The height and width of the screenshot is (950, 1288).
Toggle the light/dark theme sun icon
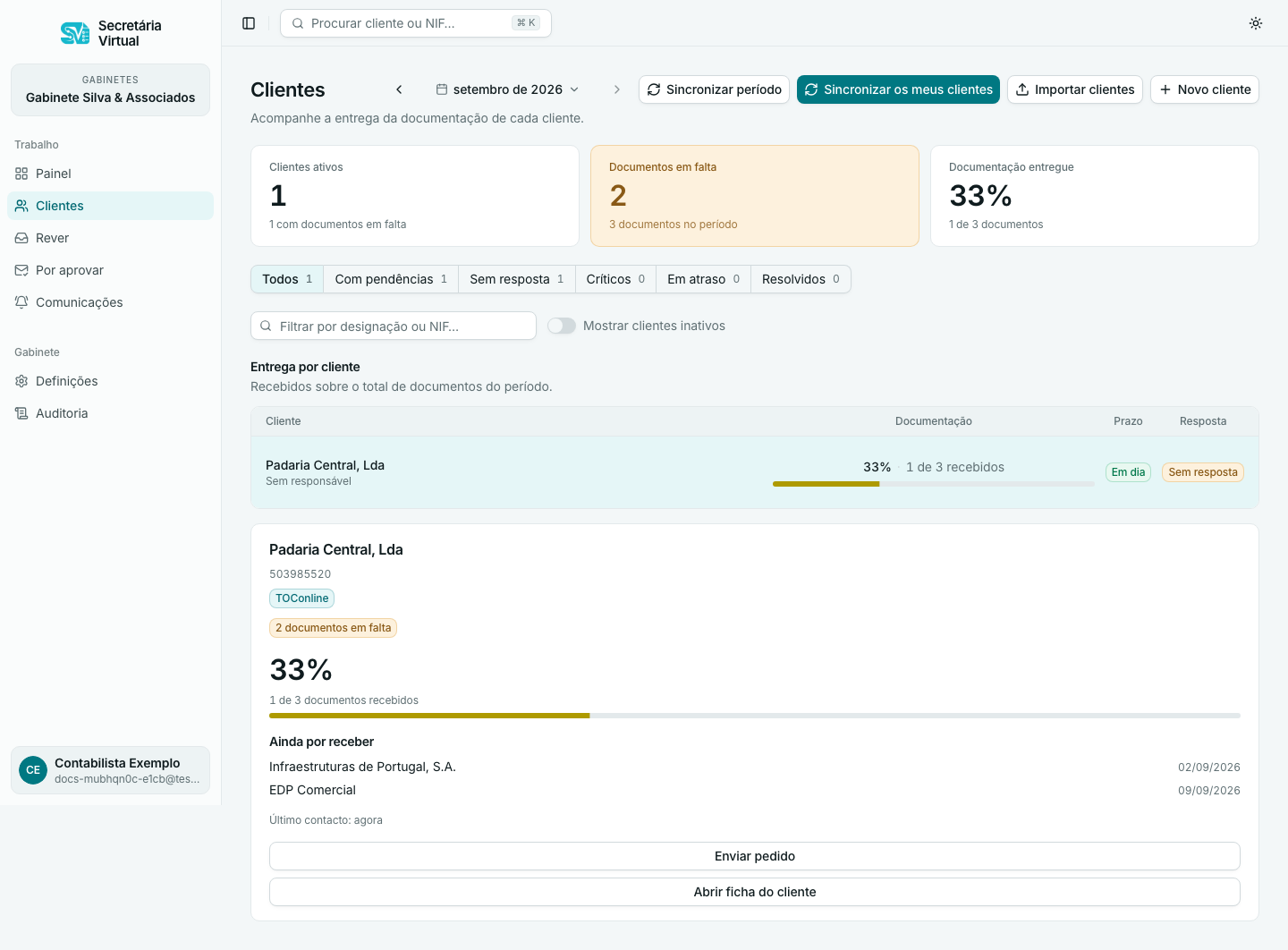[x=1256, y=23]
